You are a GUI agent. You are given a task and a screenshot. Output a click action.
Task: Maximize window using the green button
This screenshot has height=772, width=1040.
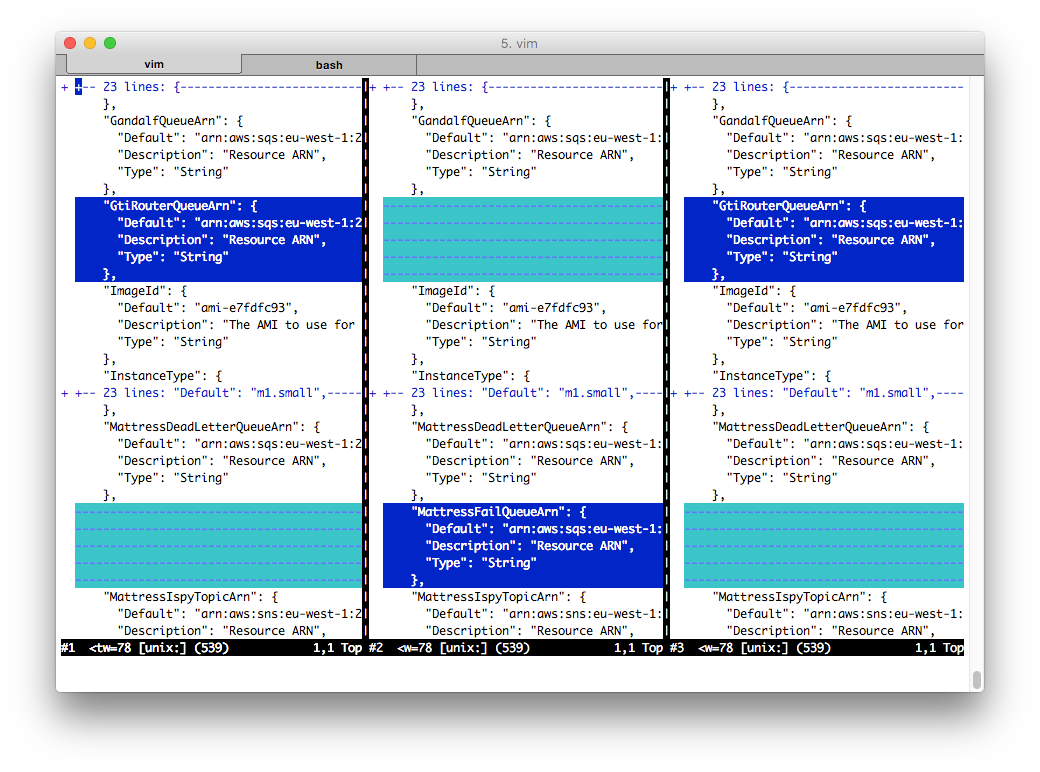click(x=110, y=43)
